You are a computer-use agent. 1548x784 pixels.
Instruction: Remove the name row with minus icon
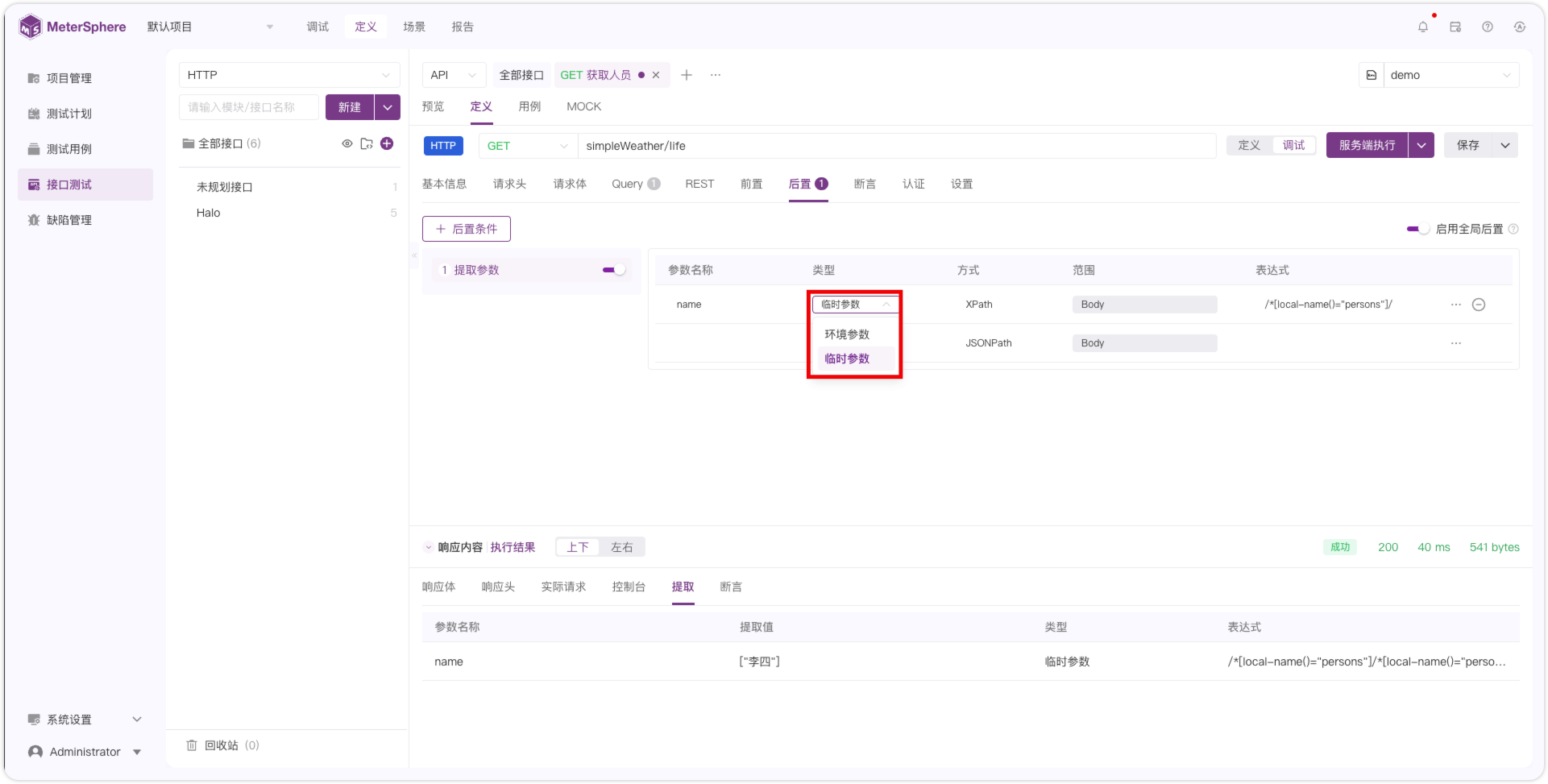[1479, 305]
